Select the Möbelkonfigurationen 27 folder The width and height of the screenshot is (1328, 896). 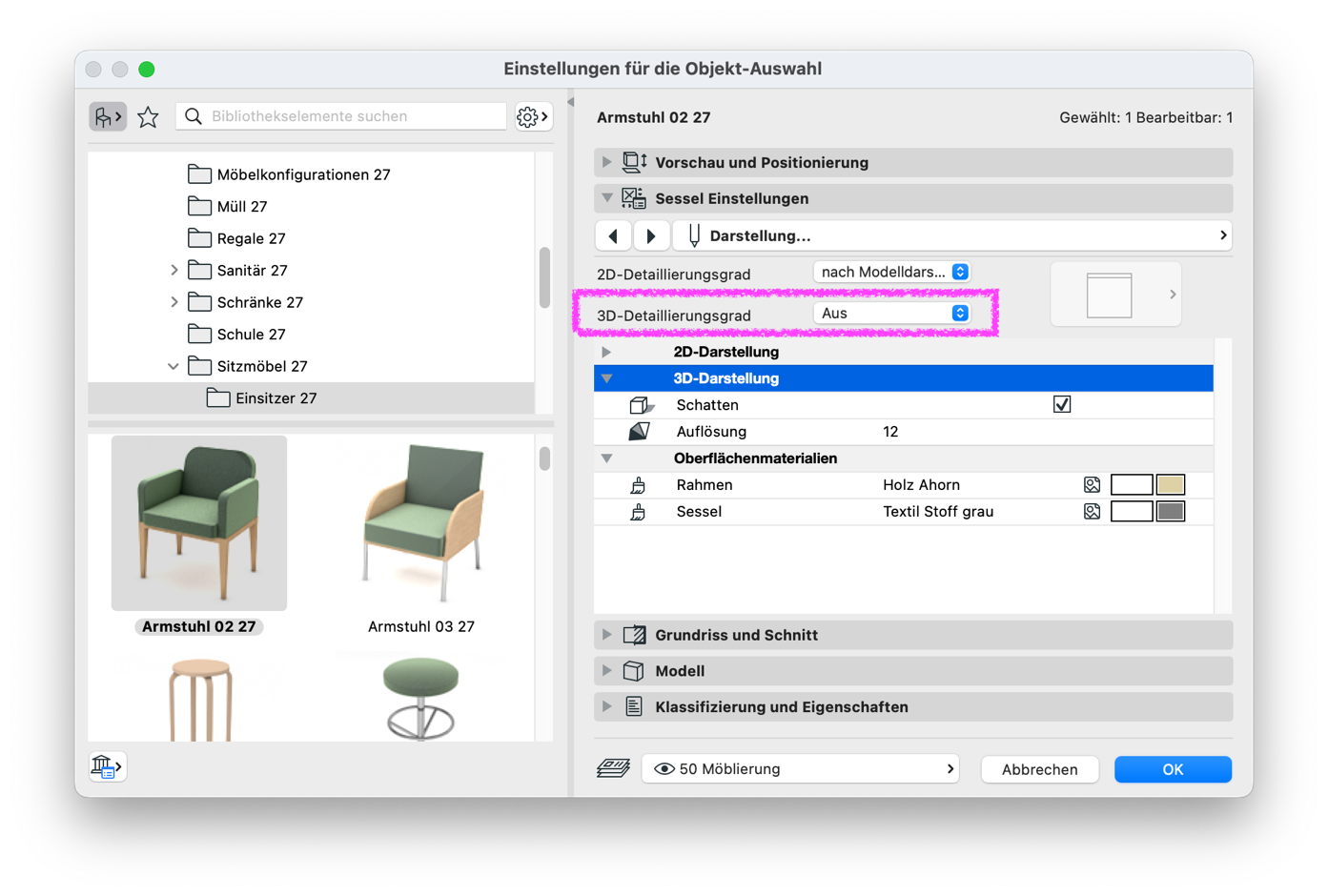click(289, 174)
